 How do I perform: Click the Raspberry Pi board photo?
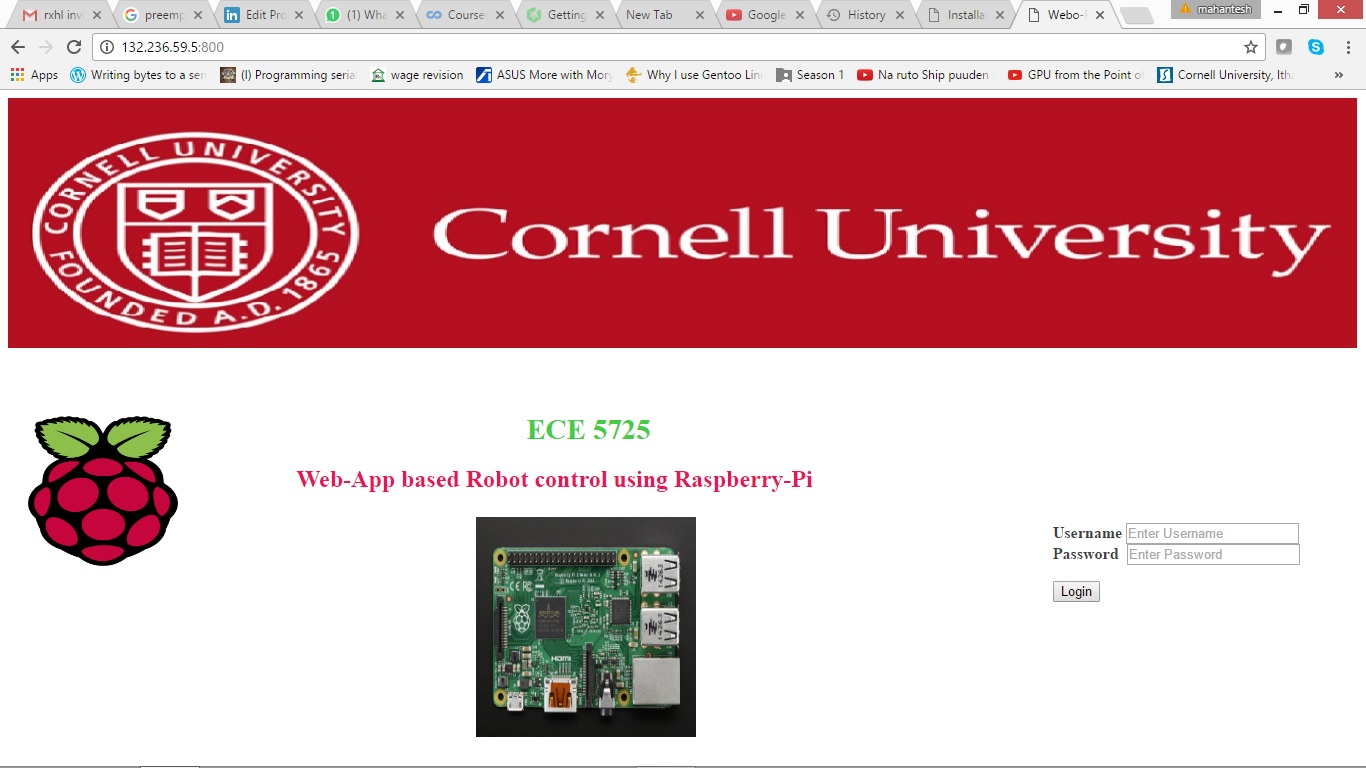point(586,627)
